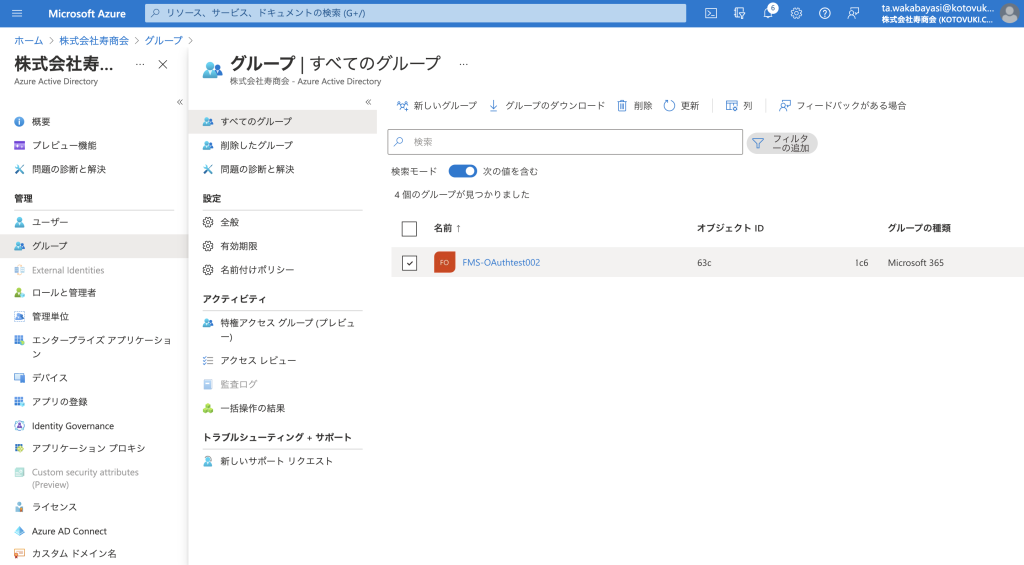Click the group 検索 input field
The height and width of the screenshot is (565, 1024).
(x=565, y=142)
